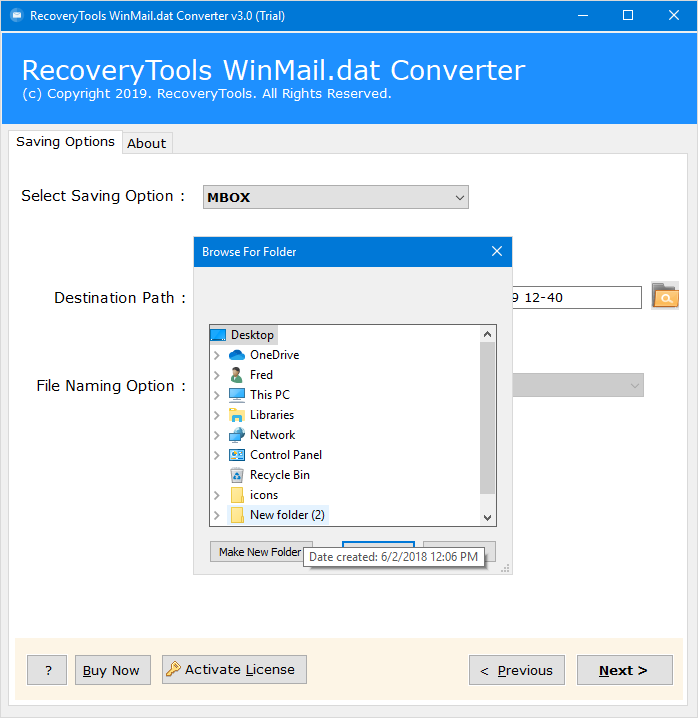Click the key icon on Activate License
This screenshot has width=698, height=718.
click(174, 669)
